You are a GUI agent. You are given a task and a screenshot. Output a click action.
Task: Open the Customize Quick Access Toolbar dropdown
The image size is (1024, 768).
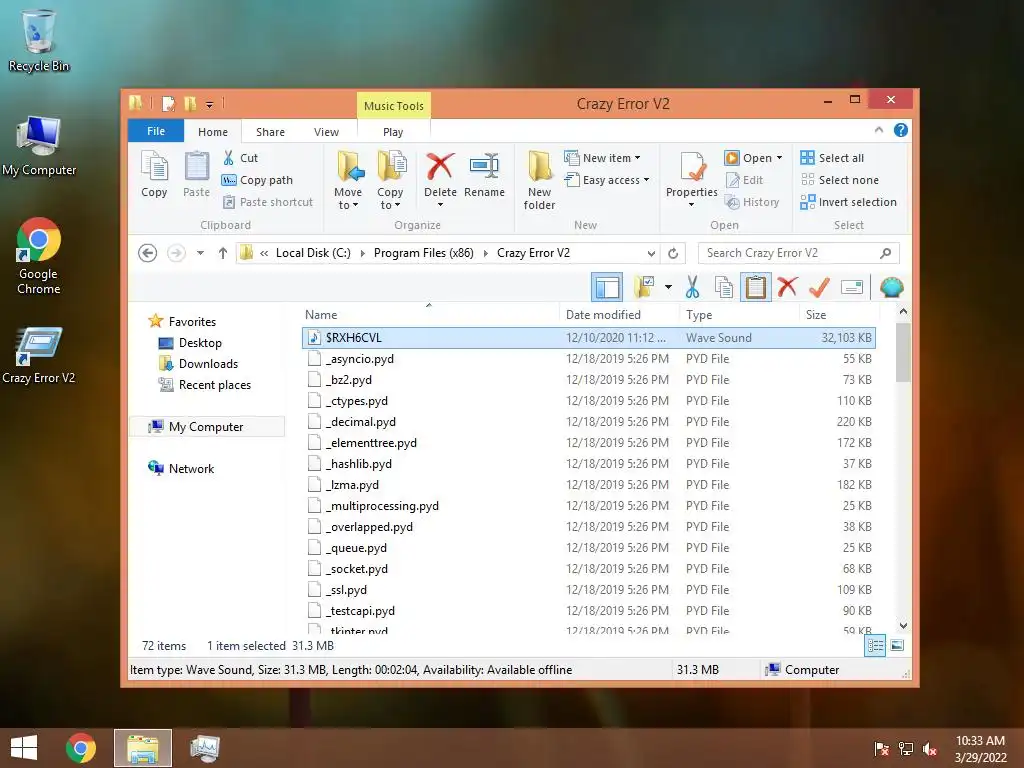[209, 104]
